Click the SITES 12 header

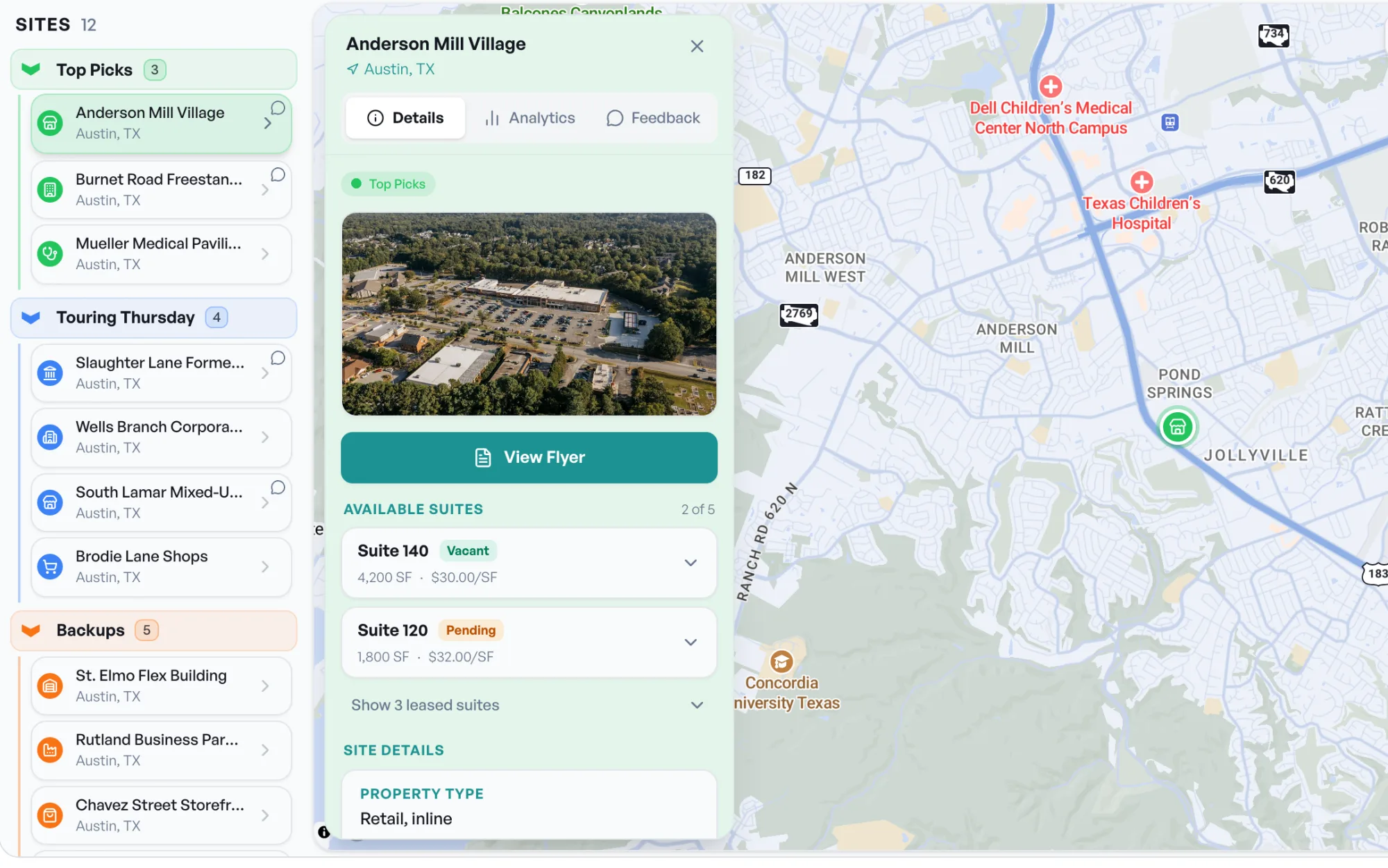coord(56,25)
